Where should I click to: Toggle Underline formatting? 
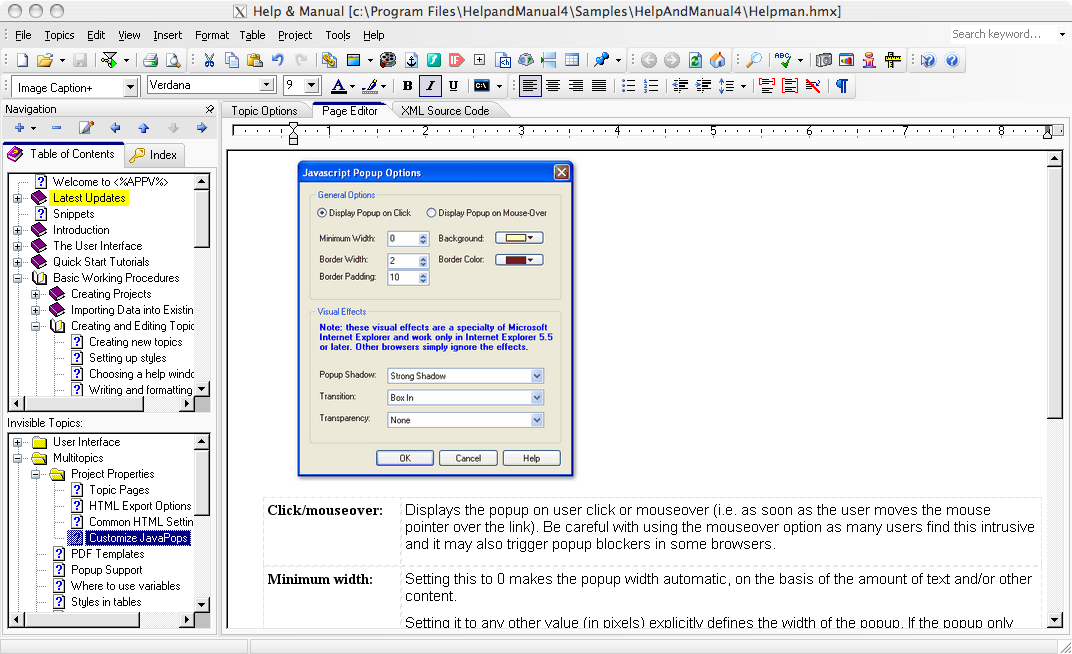(x=453, y=86)
